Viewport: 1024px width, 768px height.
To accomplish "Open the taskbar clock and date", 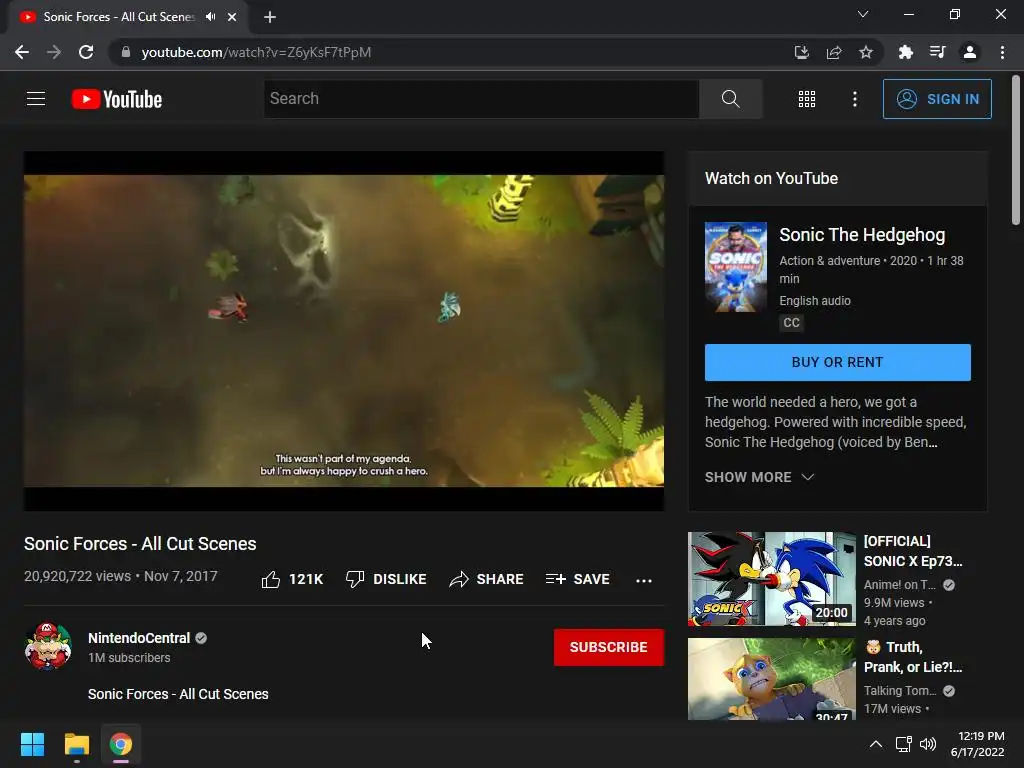I will point(978,744).
